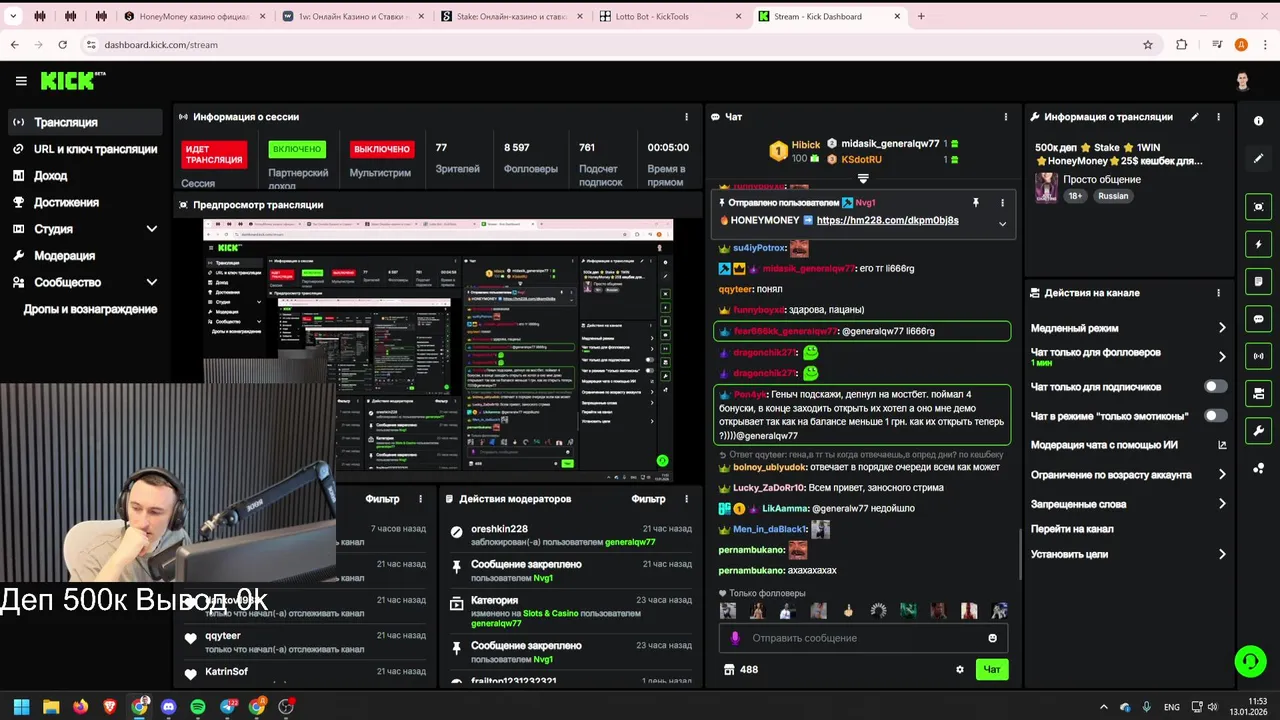The width and height of the screenshot is (1280, 720).
Task: Click the pencil icon in right sidebar
Action: (1258, 158)
